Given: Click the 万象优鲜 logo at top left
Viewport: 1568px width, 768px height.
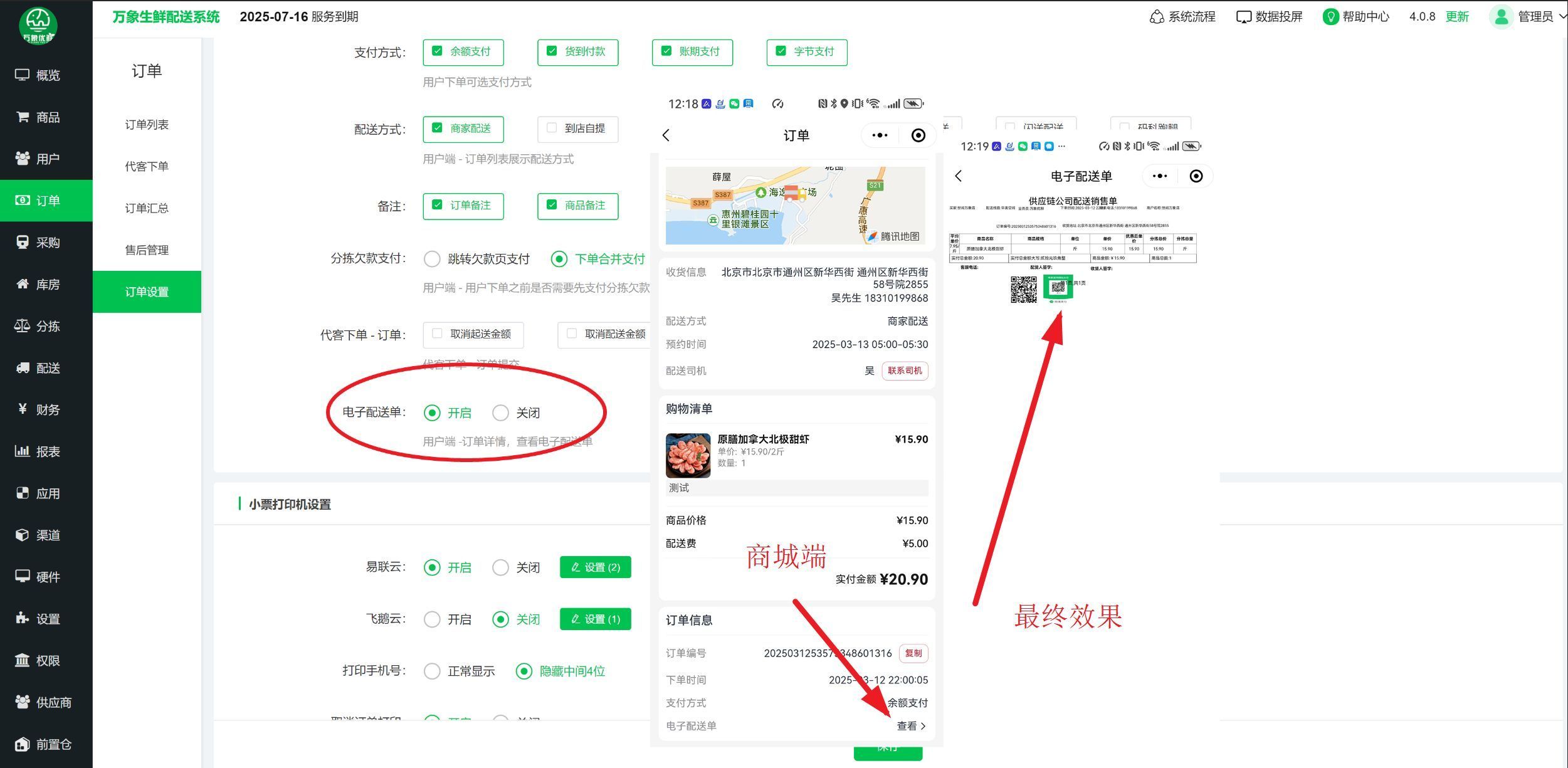Looking at the screenshot, I should [x=38, y=26].
